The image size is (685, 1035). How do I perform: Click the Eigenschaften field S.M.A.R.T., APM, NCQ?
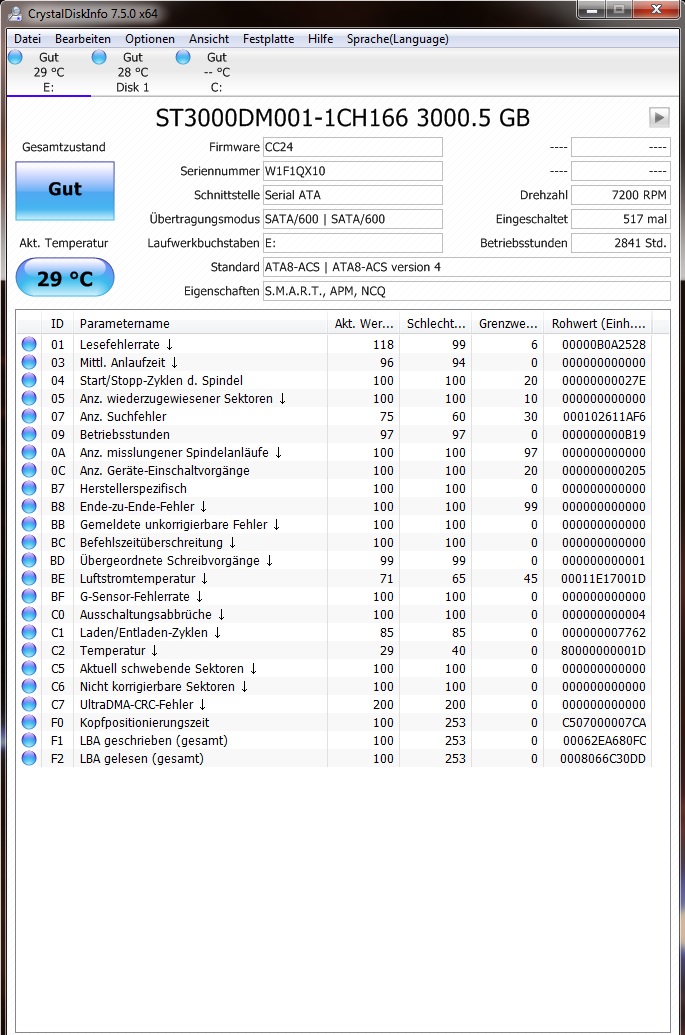point(467,291)
